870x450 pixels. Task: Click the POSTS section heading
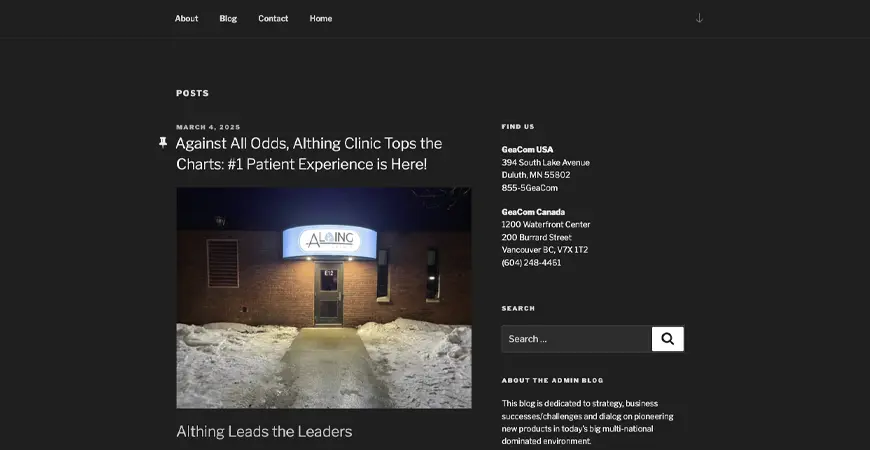[x=193, y=93]
